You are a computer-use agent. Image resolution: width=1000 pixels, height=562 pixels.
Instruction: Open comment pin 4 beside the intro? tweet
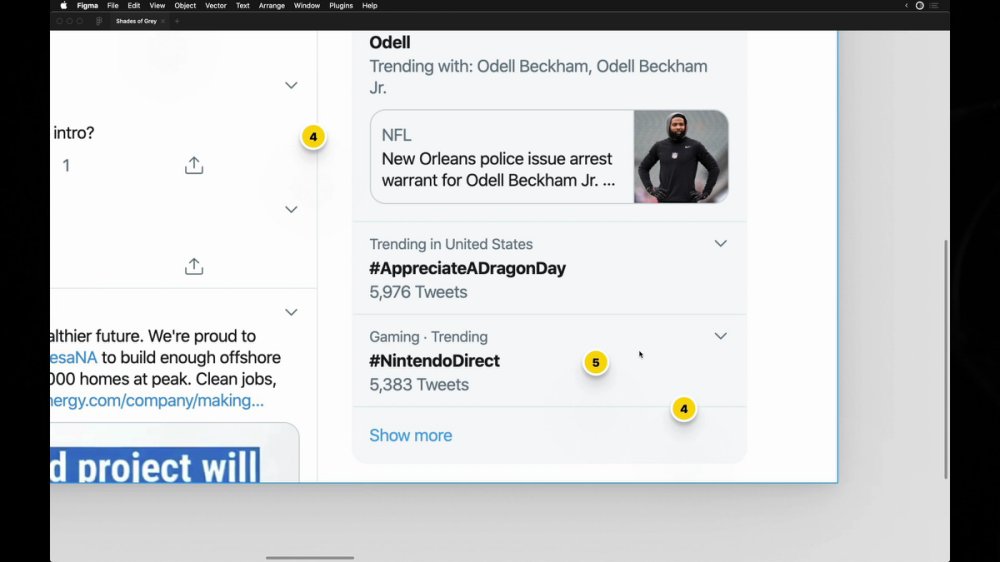click(x=313, y=137)
